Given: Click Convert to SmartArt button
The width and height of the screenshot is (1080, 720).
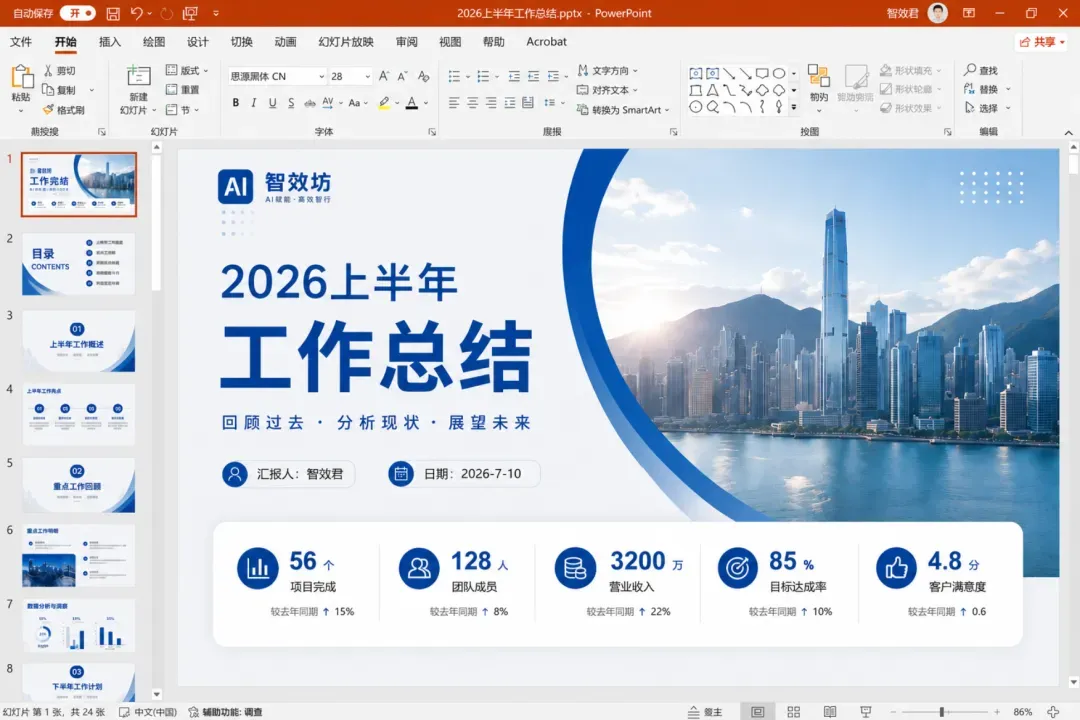Looking at the screenshot, I should click(623, 110).
